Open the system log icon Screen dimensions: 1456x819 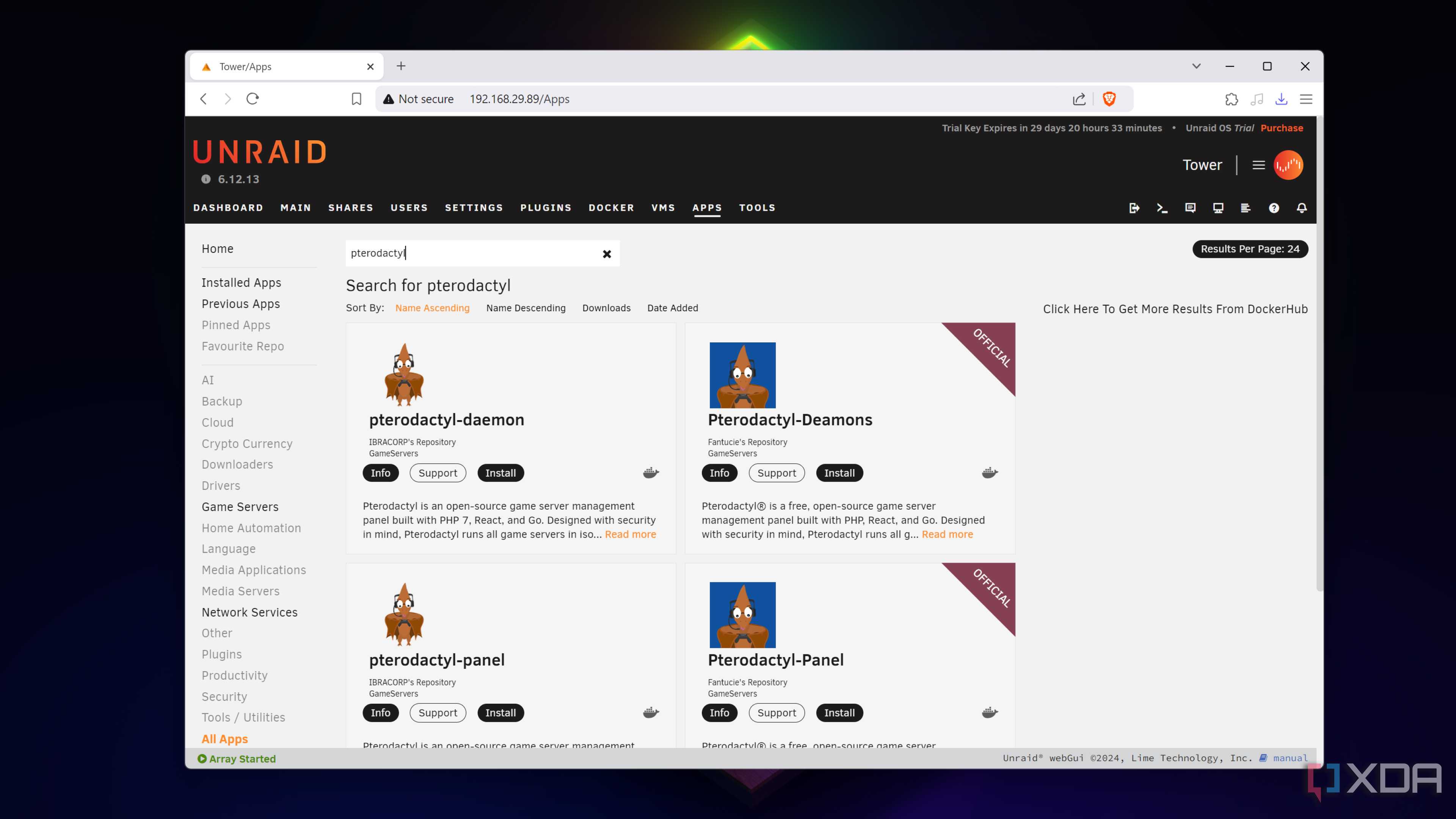tap(1246, 208)
